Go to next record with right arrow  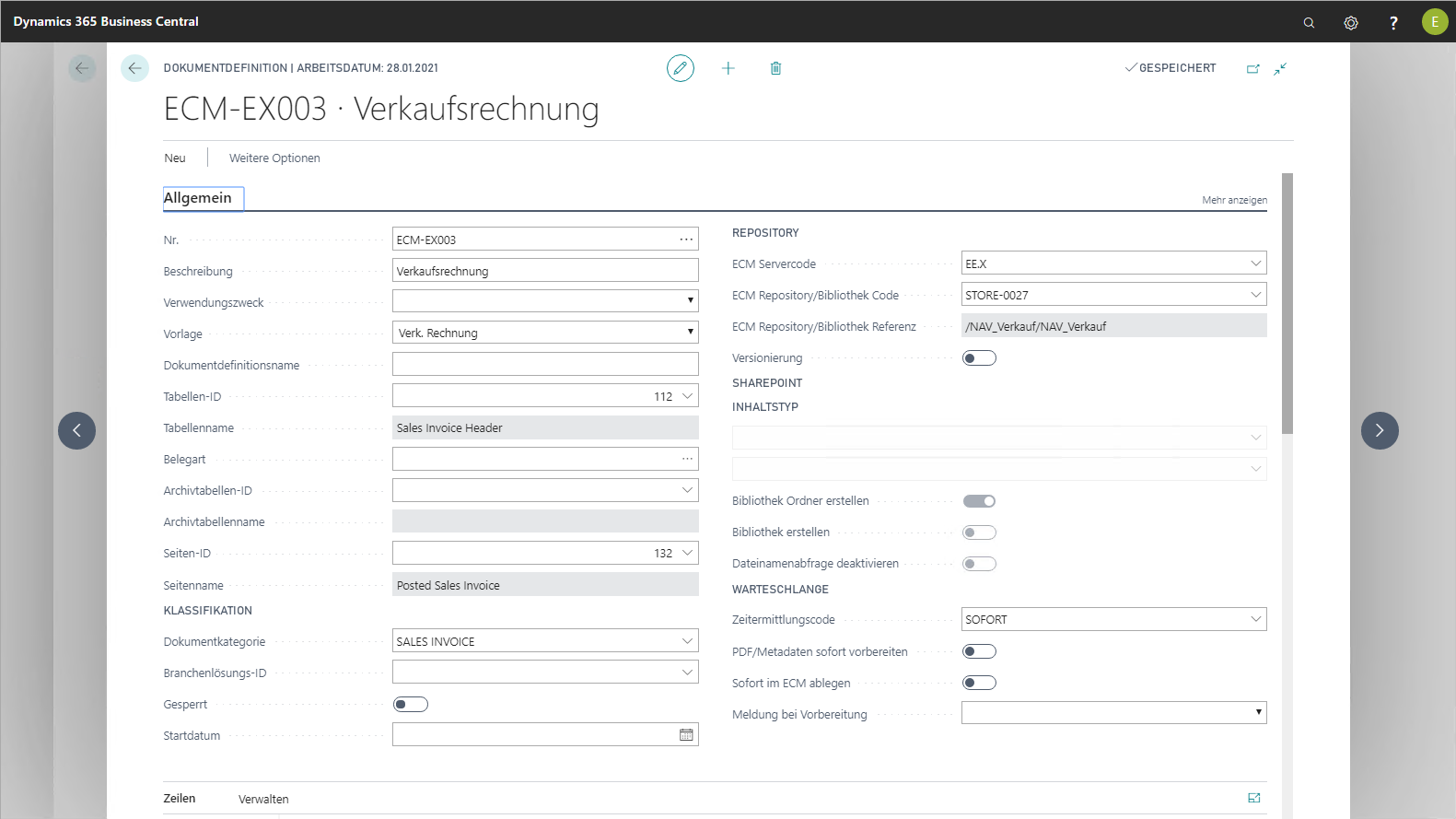pyautogui.click(x=1380, y=430)
